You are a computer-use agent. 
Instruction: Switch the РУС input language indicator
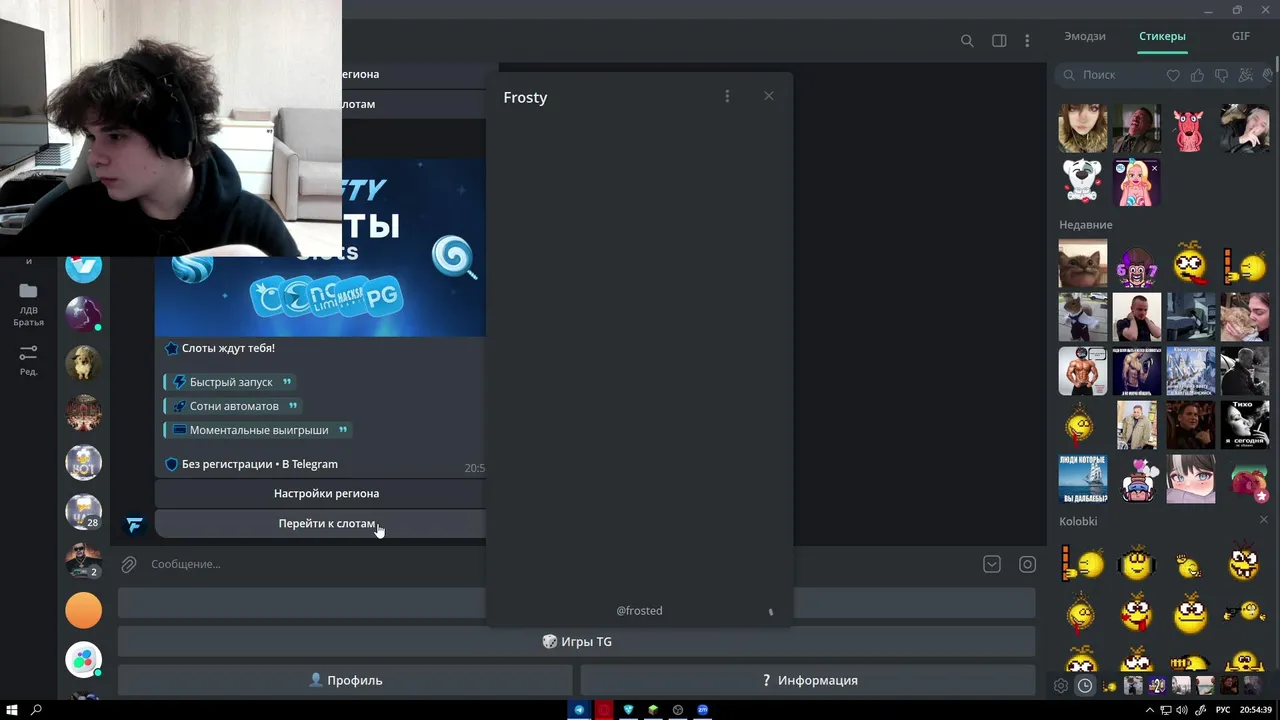[x=1223, y=710]
